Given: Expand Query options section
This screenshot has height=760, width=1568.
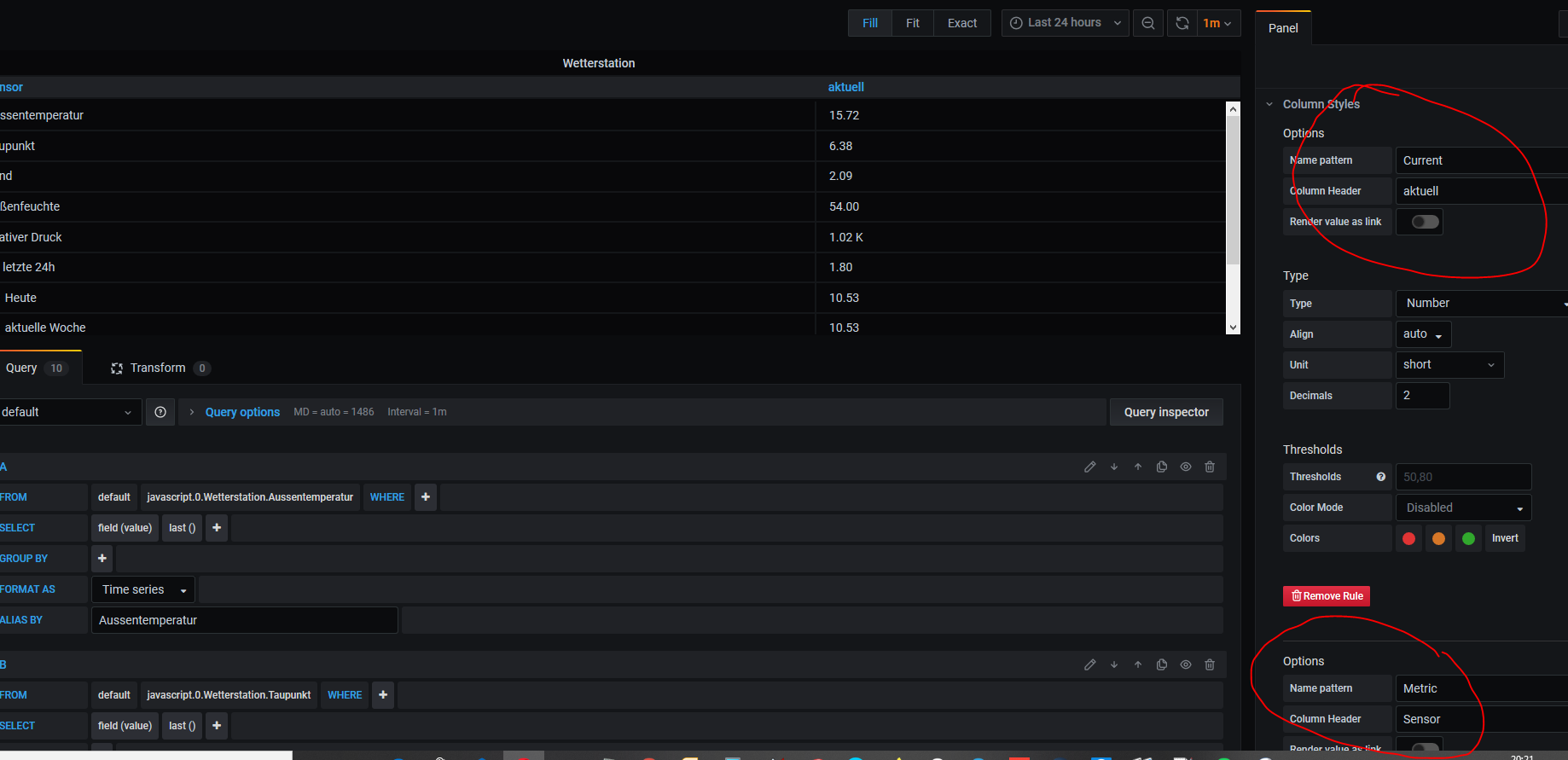Looking at the screenshot, I should 242,412.
